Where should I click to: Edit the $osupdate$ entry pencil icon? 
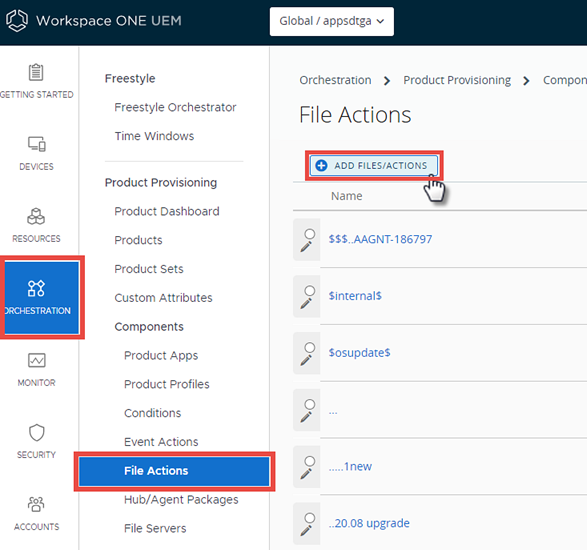pyautogui.click(x=306, y=360)
